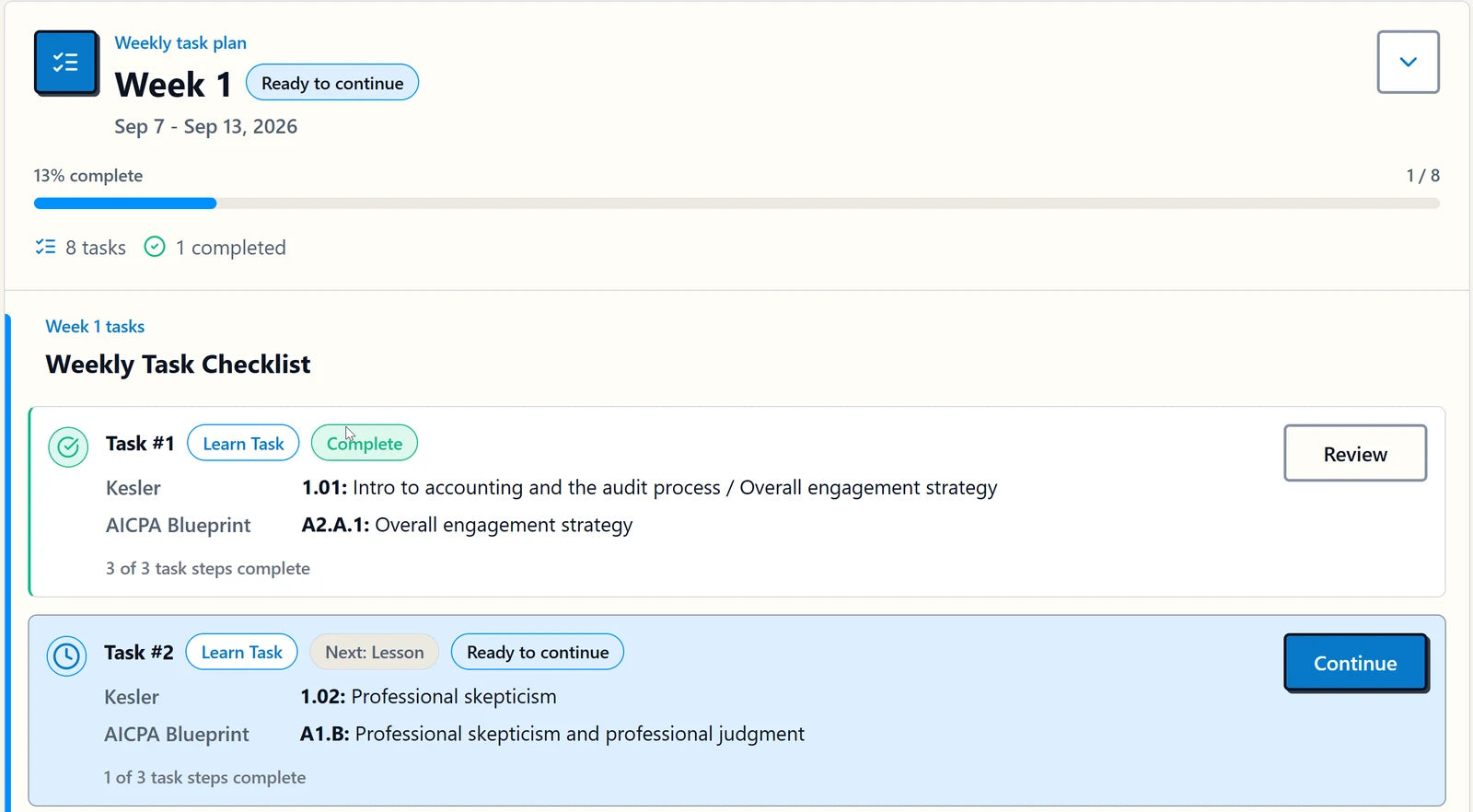Click the 8 tasks count text
1473x812 pixels.
[96, 248]
